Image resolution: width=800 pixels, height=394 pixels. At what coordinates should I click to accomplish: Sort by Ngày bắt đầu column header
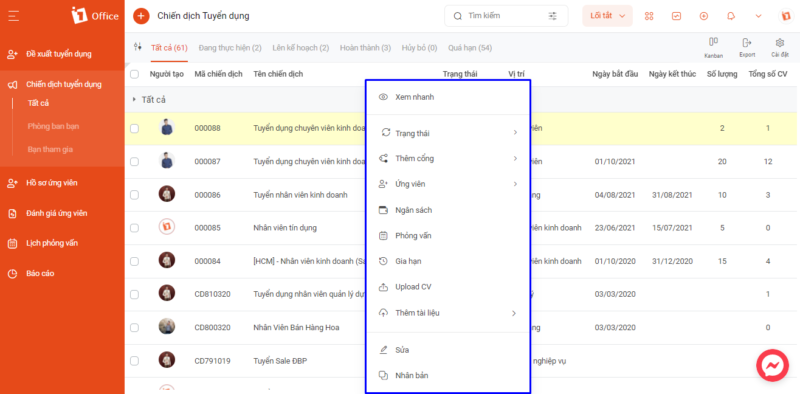pos(615,75)
